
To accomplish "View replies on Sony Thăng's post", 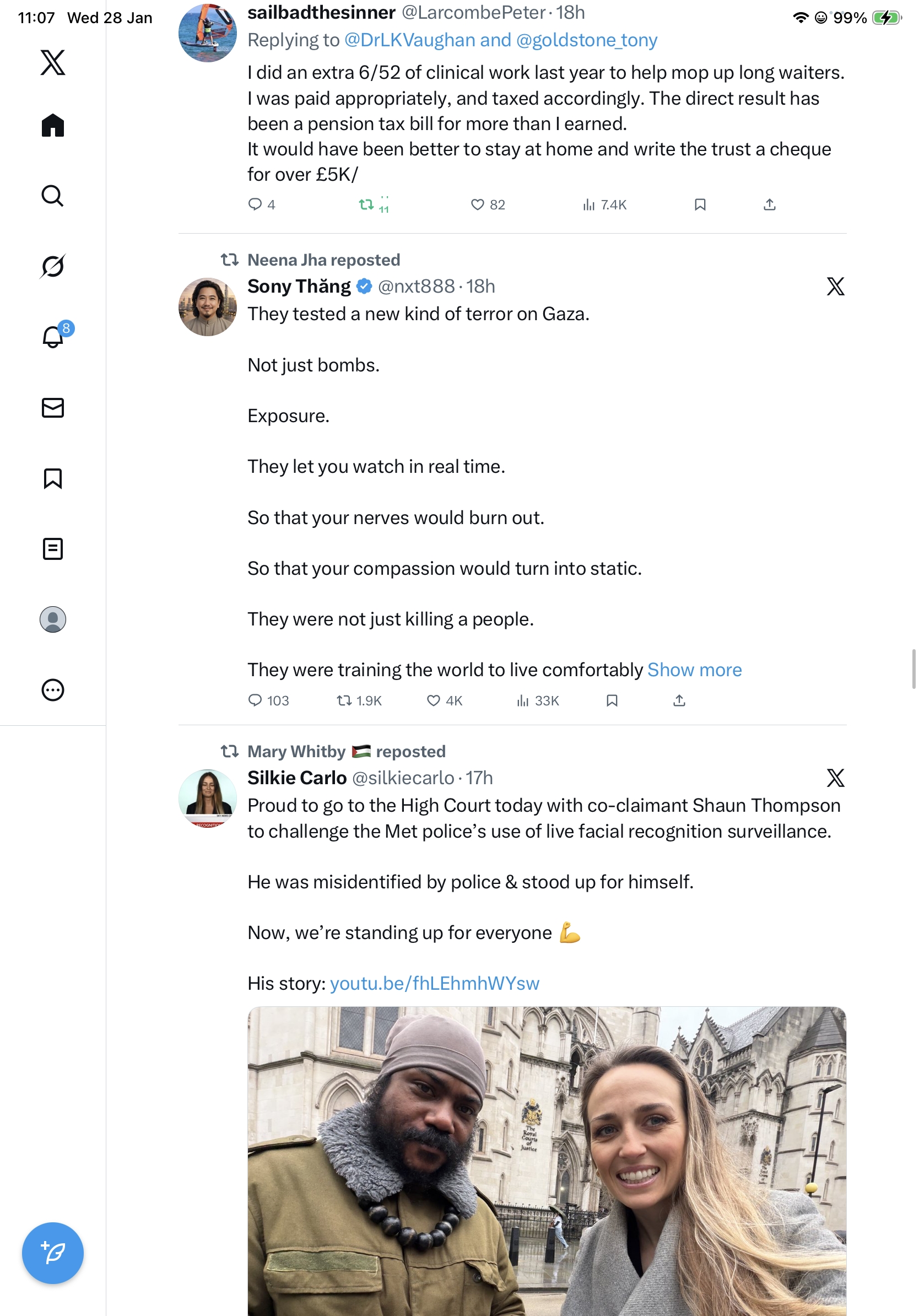I will pyautogui.click(x=268, y=700).
